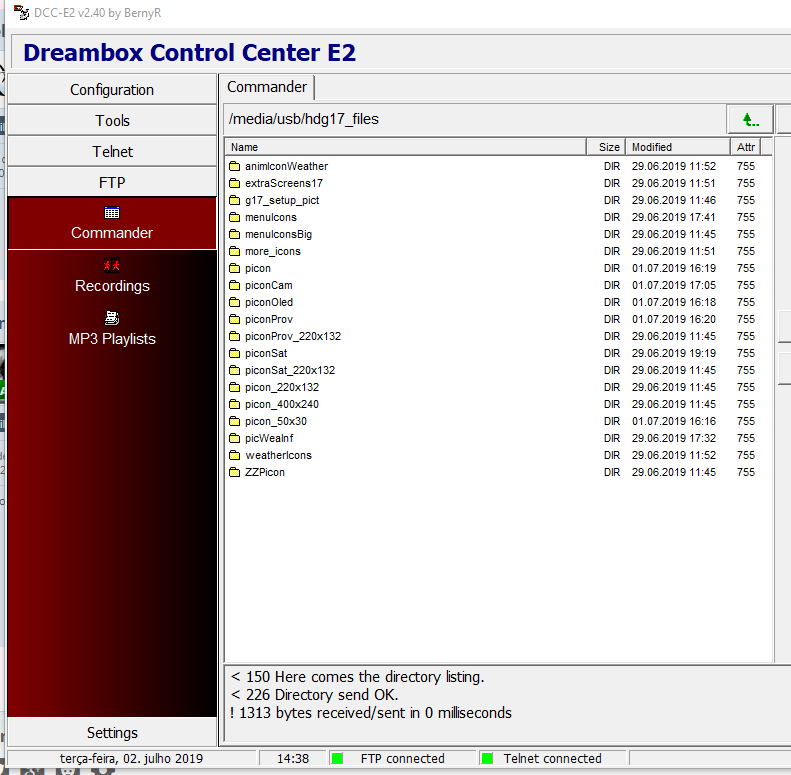Open the Recordings sidebar item
791x775 pixels.
pyautogui.click(x=112, y=276)
